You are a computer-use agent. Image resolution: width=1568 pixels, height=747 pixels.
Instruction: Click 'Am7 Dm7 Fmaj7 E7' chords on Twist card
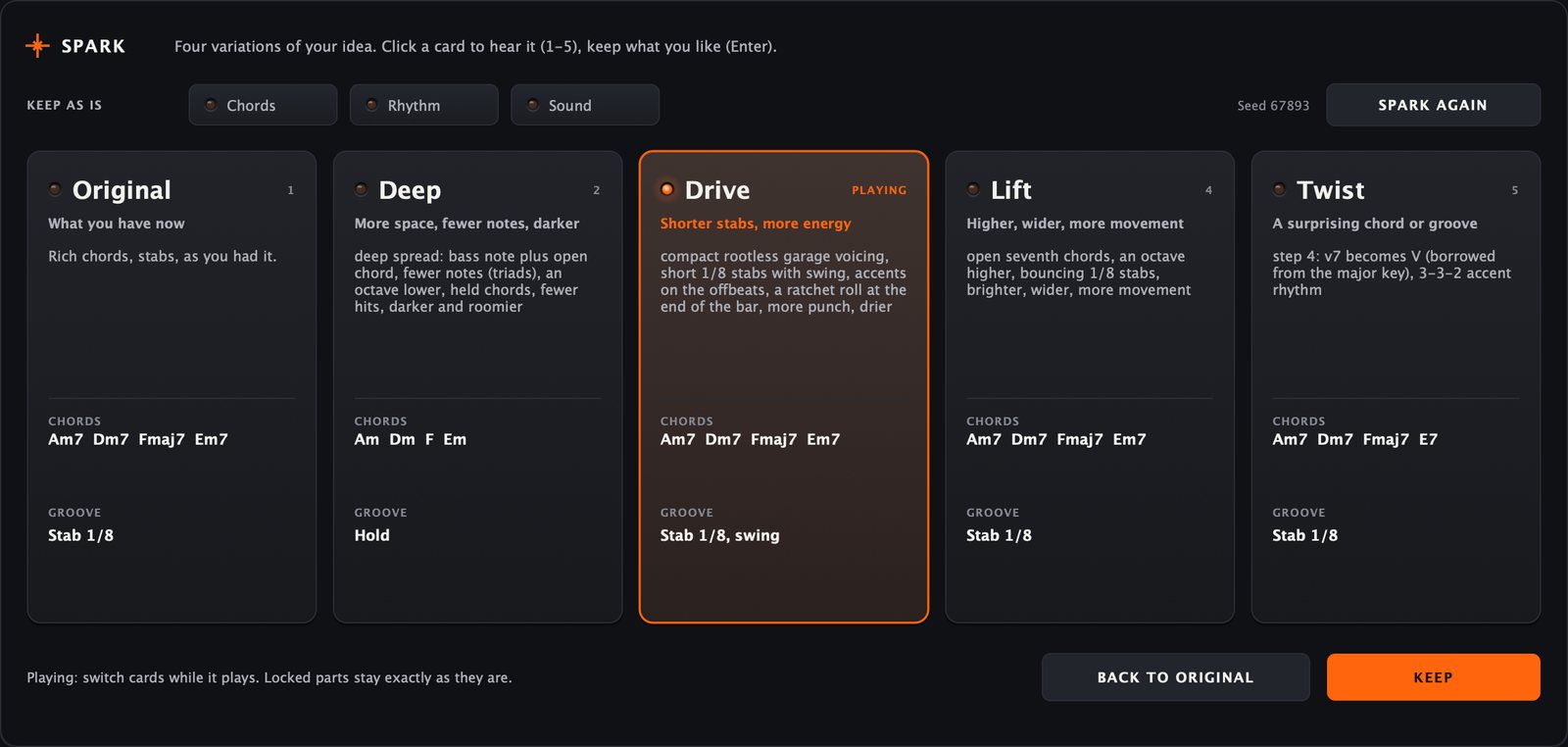click(x=1355, y=439)
